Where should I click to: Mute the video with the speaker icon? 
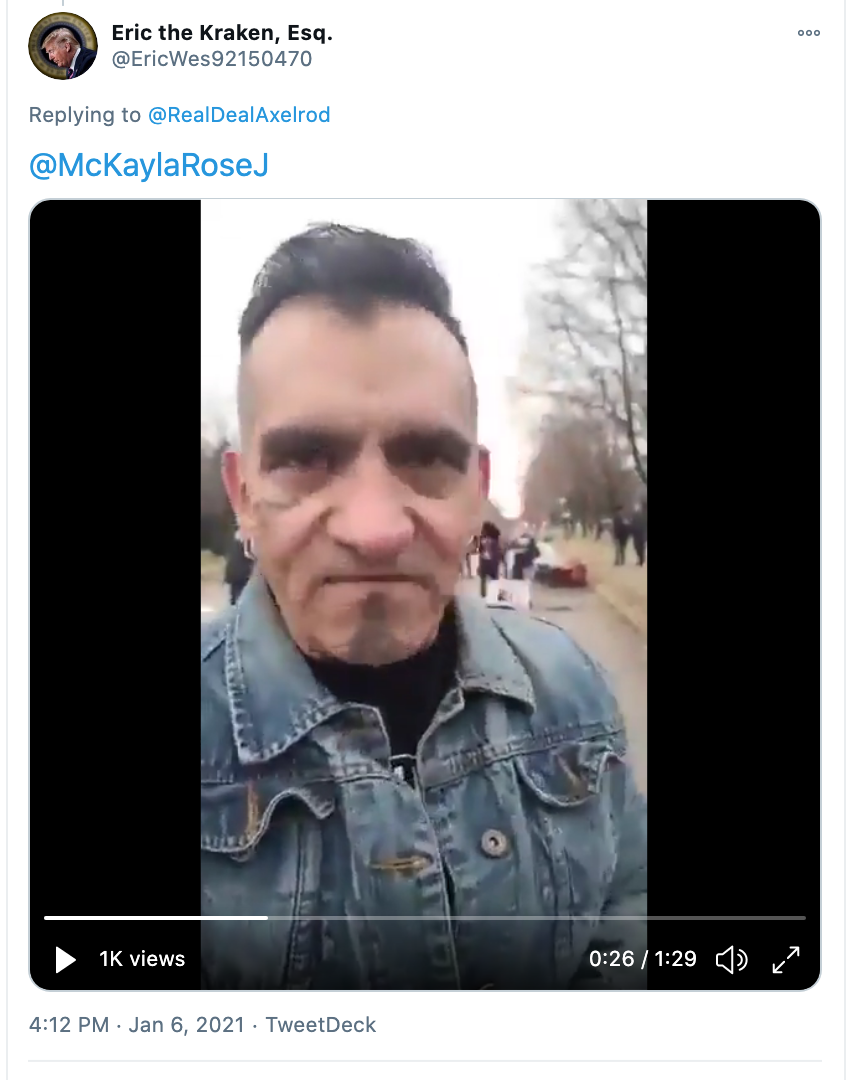coord(732,959)
